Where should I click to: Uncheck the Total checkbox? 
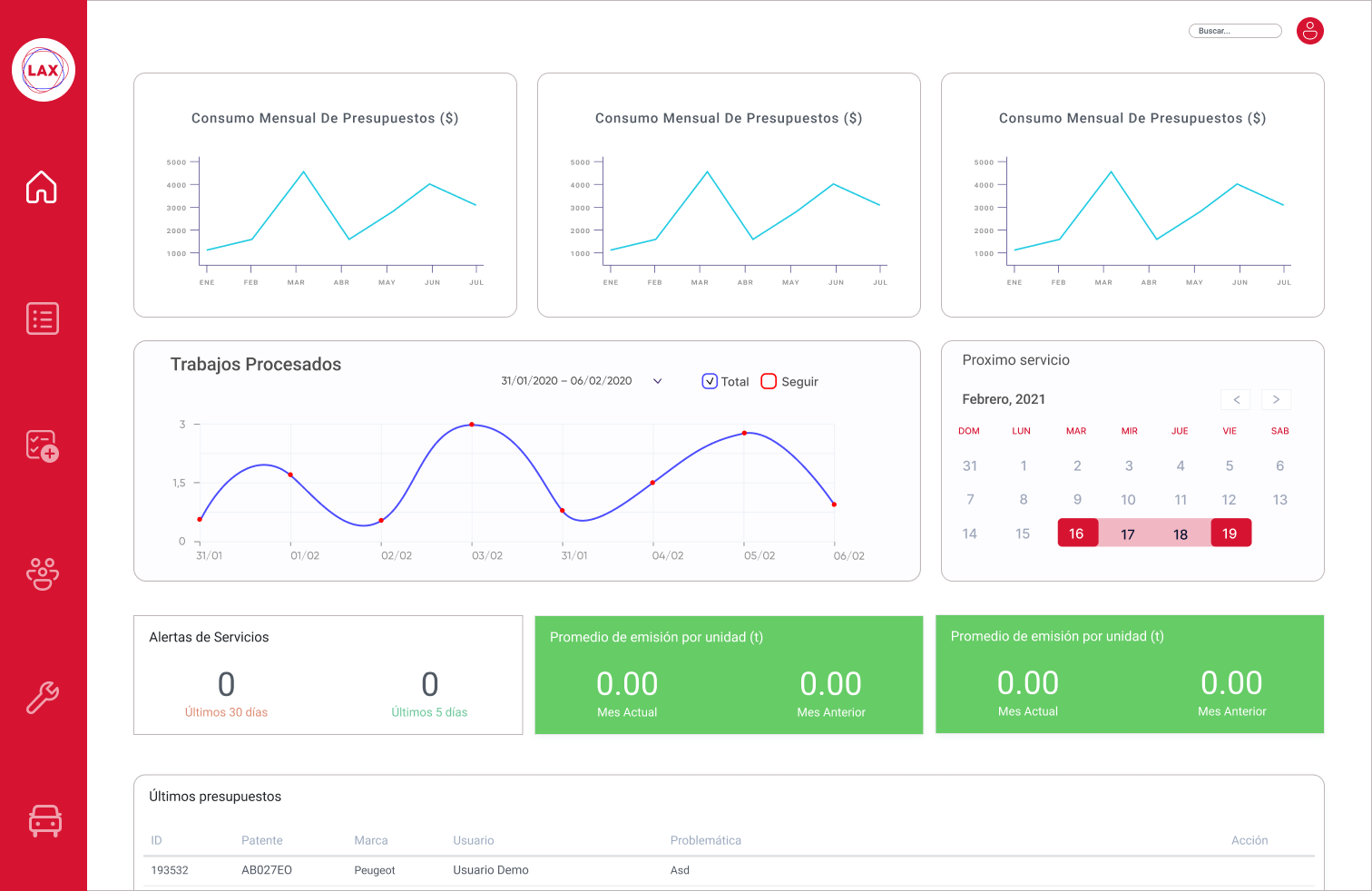[710, 382]
